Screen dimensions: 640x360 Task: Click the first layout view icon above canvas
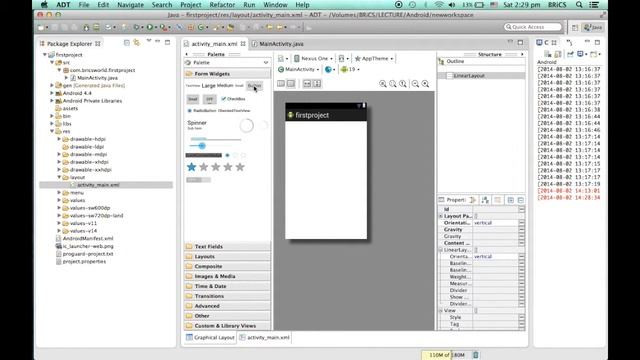click(281, 84)
